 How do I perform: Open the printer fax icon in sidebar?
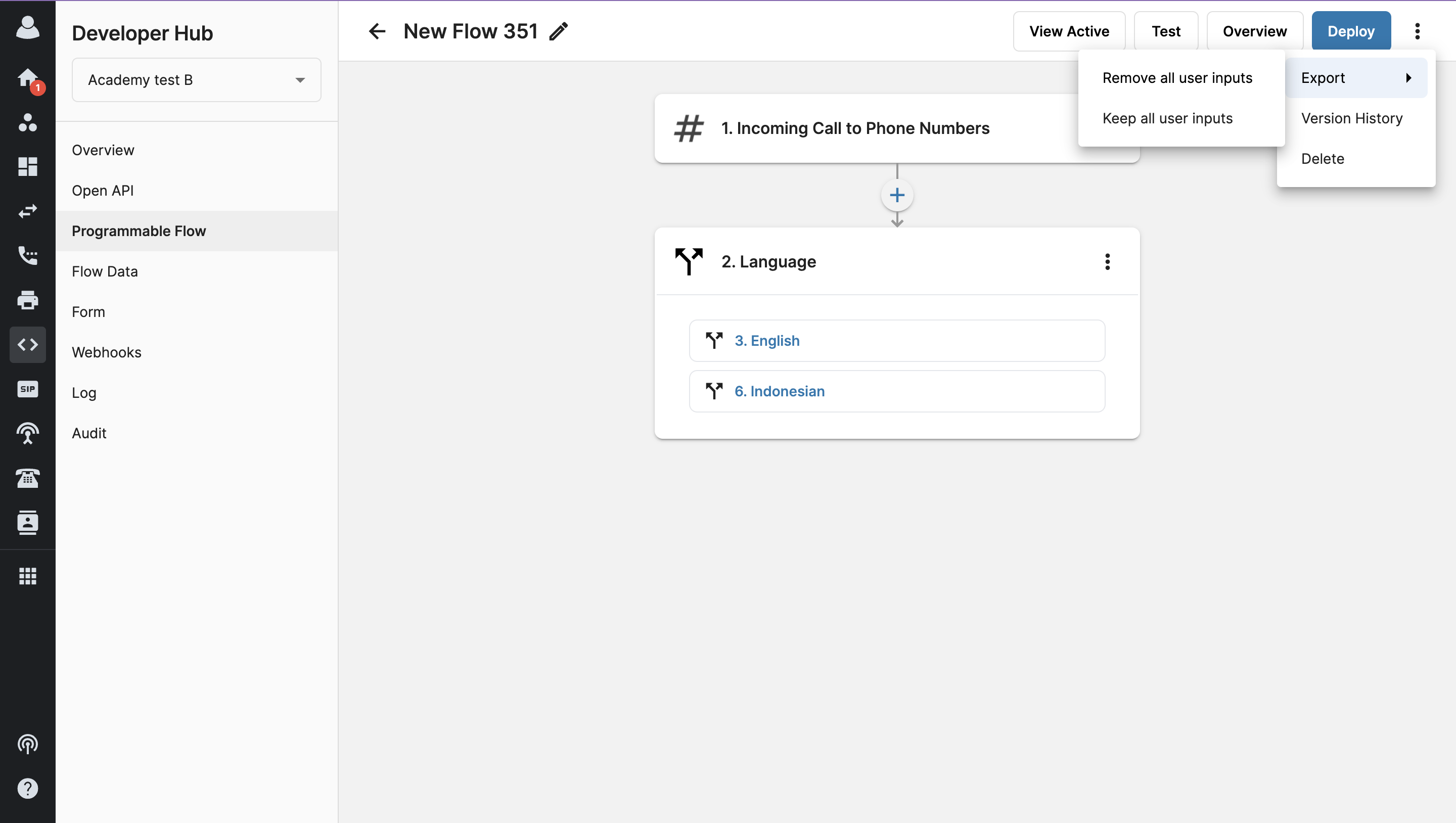pyautogui.click(x=27, y=300)
